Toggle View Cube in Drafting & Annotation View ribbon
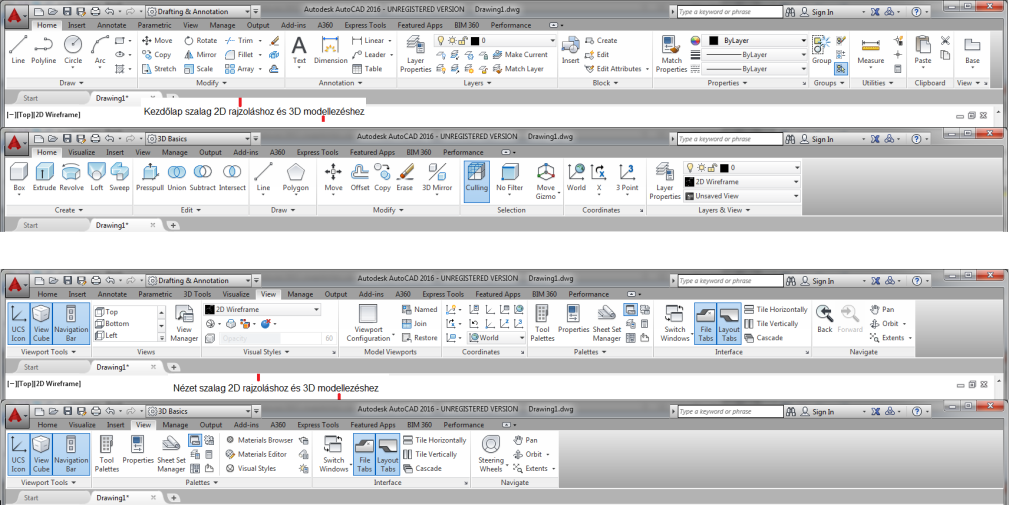This screenshot has width=1009, height=505. (x=41, y=324)
